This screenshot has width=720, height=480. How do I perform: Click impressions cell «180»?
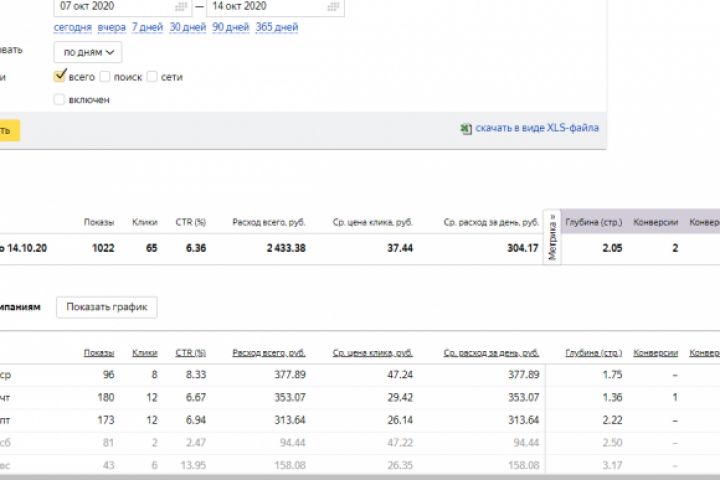106,397
